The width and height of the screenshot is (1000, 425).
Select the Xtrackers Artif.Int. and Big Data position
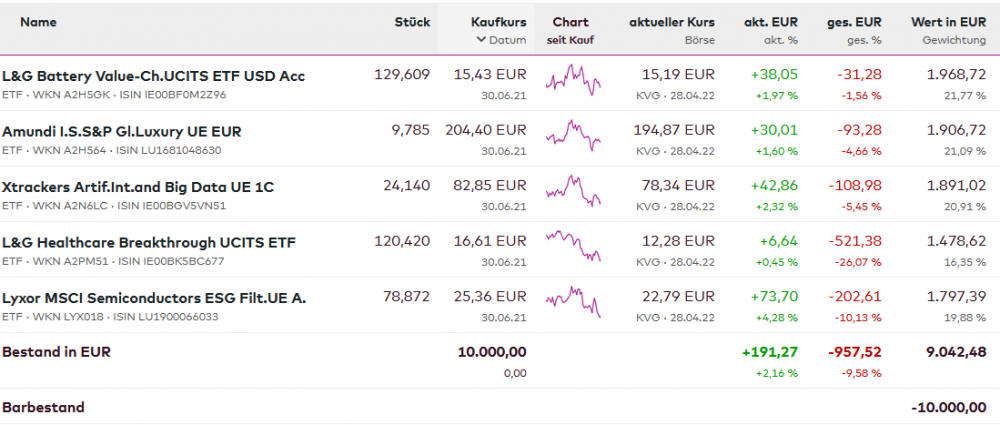[138, 187]
